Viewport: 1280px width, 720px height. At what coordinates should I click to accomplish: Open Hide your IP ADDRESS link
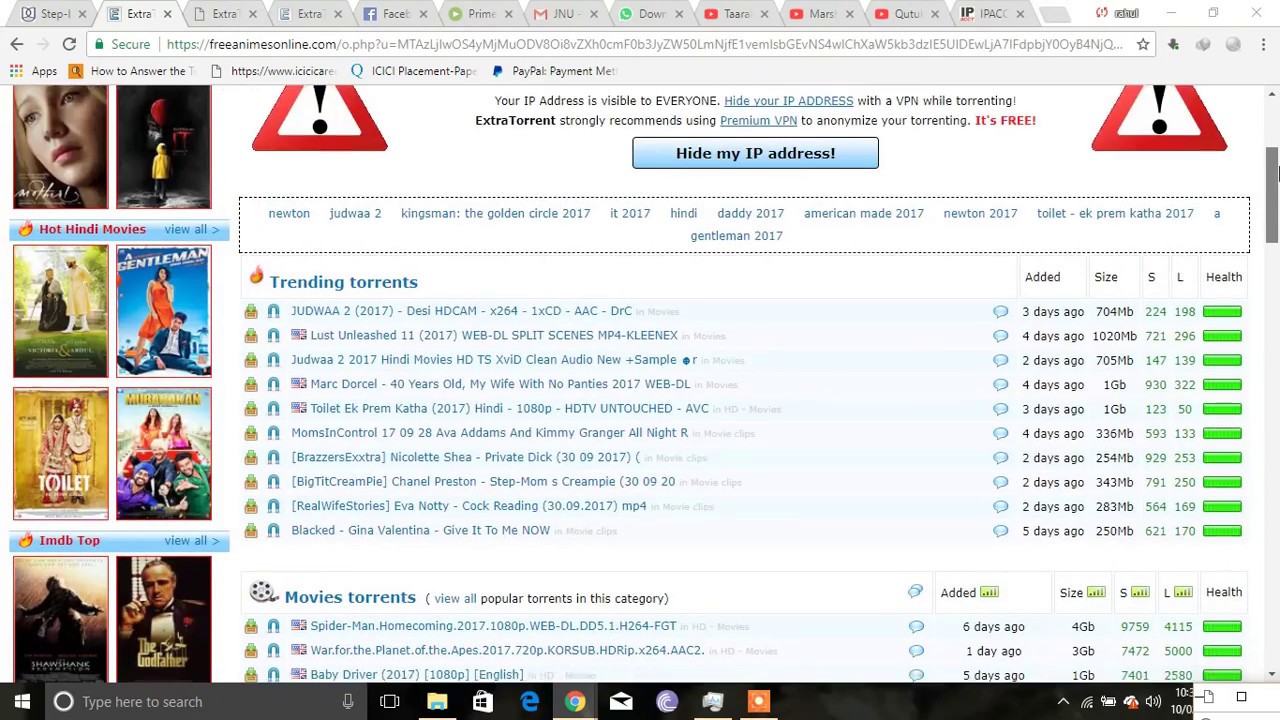[788, 101]
